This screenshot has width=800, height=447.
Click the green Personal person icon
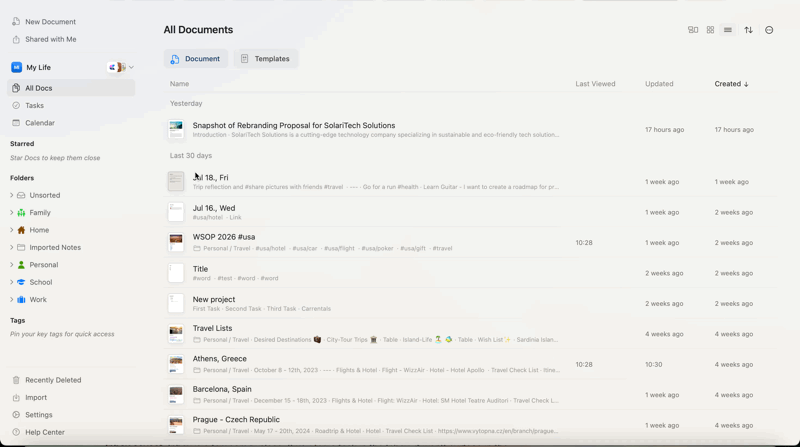pos(21,265)
